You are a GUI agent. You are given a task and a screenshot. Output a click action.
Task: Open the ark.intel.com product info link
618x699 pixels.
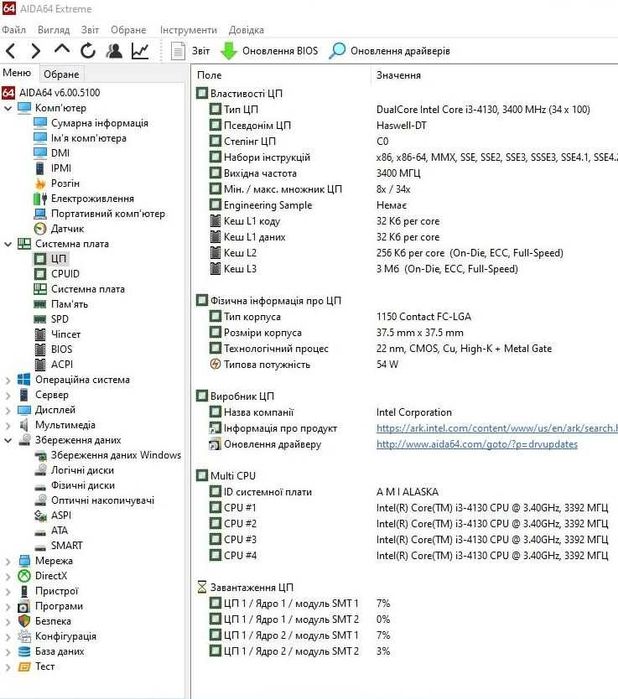point(497,428)
